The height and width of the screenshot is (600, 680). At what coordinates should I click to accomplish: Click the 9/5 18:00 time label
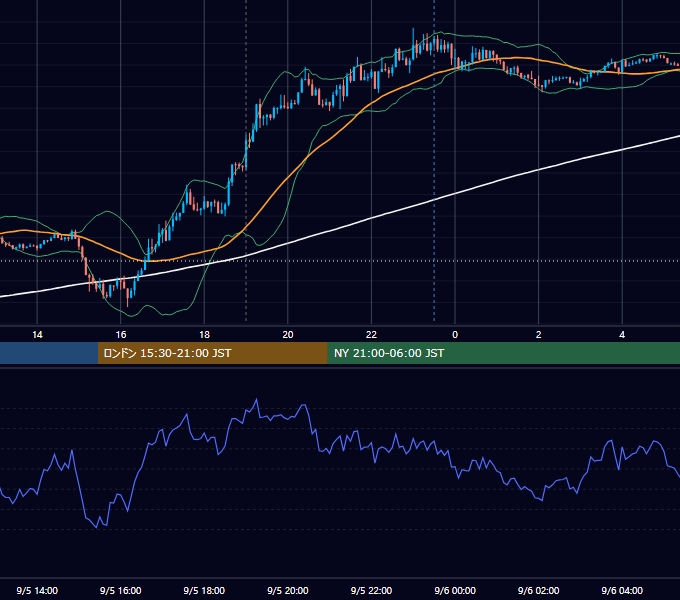coord(204,590)
